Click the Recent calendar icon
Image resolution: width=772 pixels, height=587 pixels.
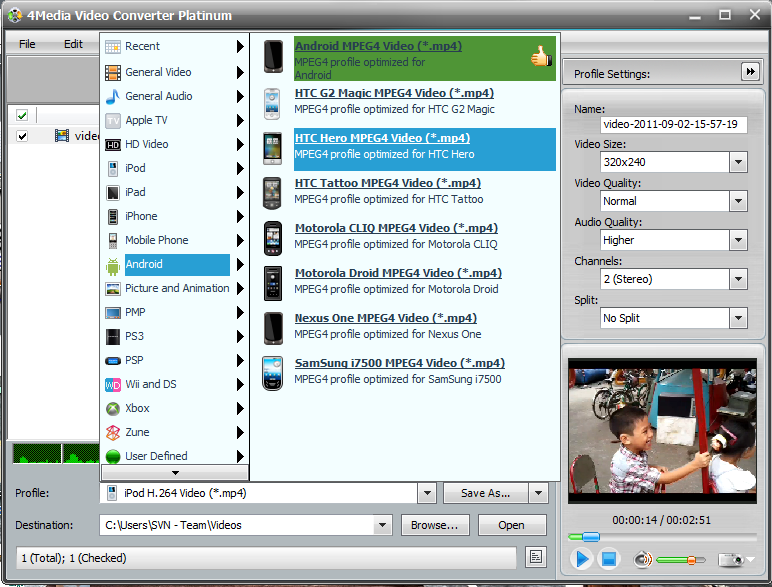pos(113,47)
